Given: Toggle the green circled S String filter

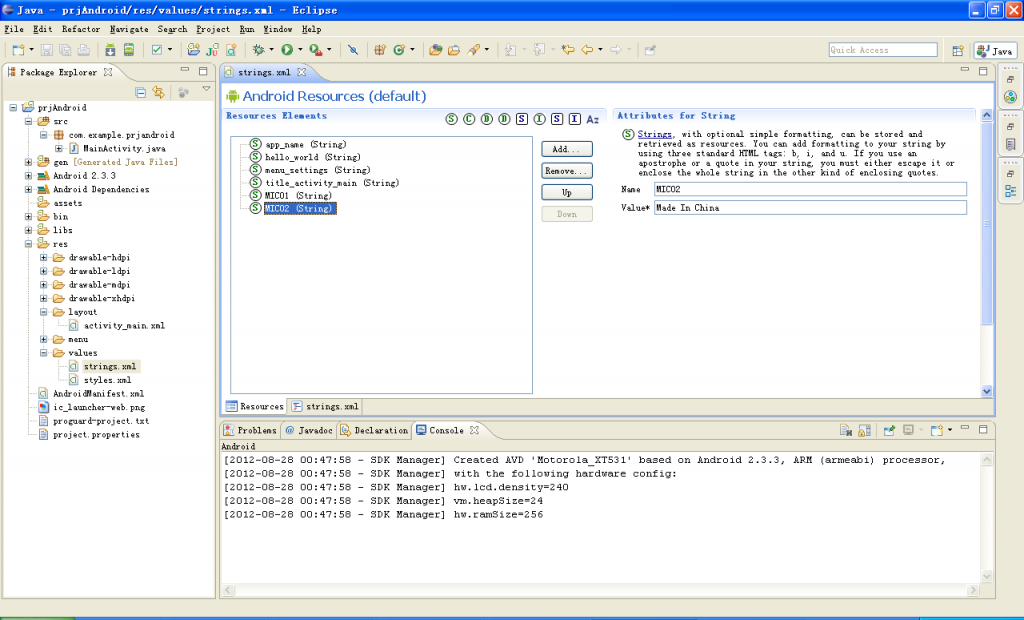Looking at the screenshot, I should tap(451, 119).
